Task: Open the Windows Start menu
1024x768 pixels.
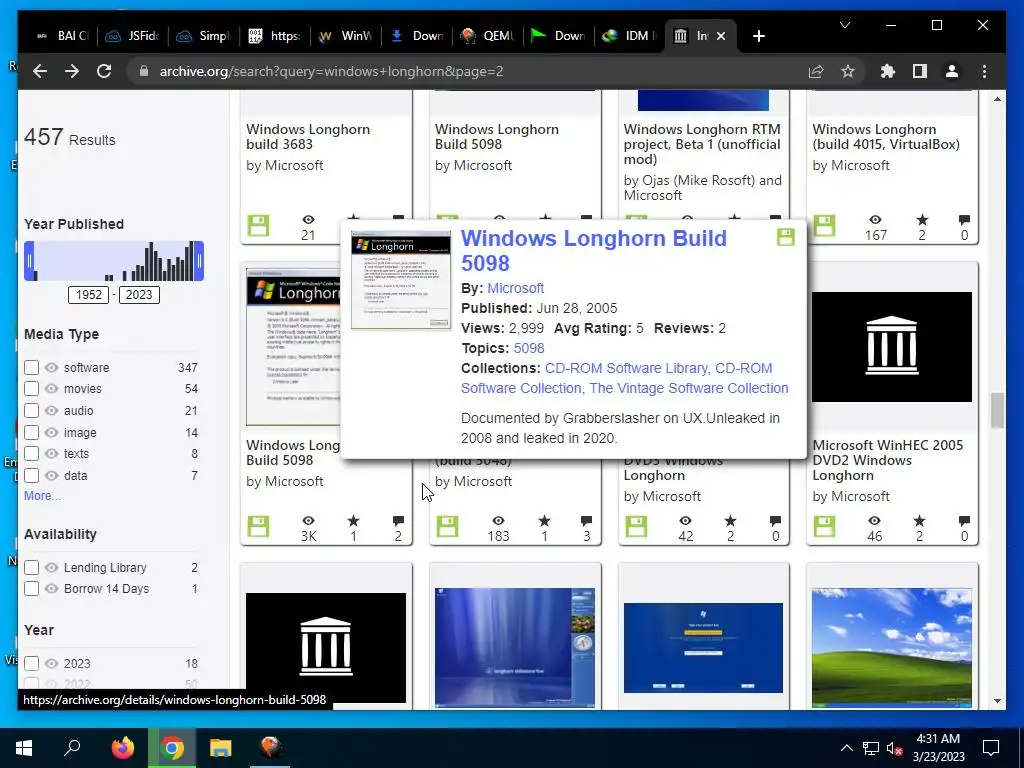Action: pyautogui.click(x=24, y=748)
